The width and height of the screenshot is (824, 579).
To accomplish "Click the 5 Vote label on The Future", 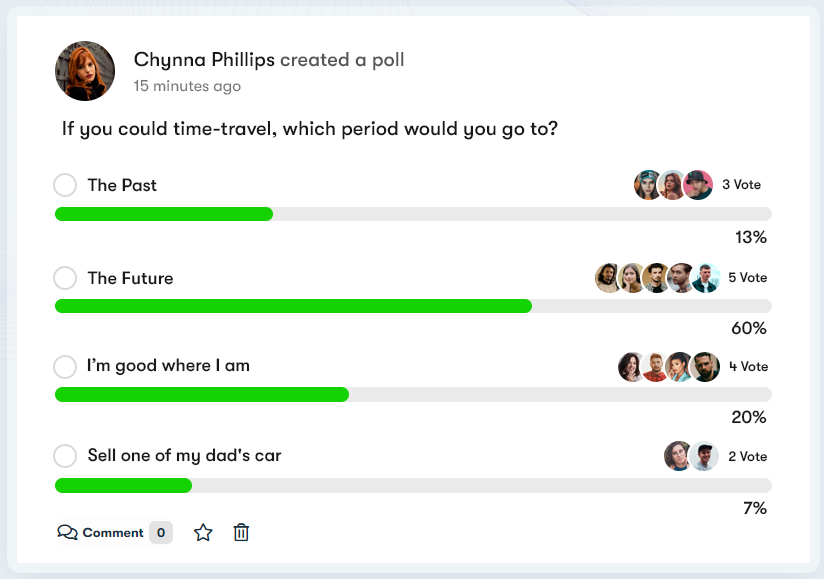I will [747, 278].
